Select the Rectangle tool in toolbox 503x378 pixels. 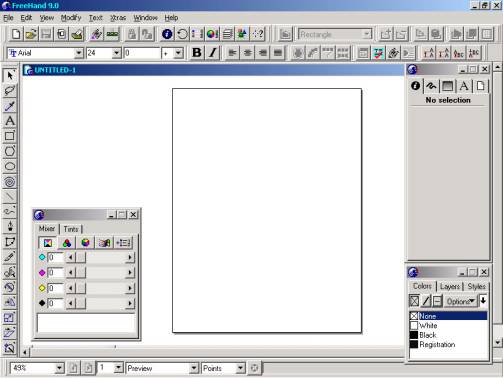pyautogui.click(x=10, y=136)
